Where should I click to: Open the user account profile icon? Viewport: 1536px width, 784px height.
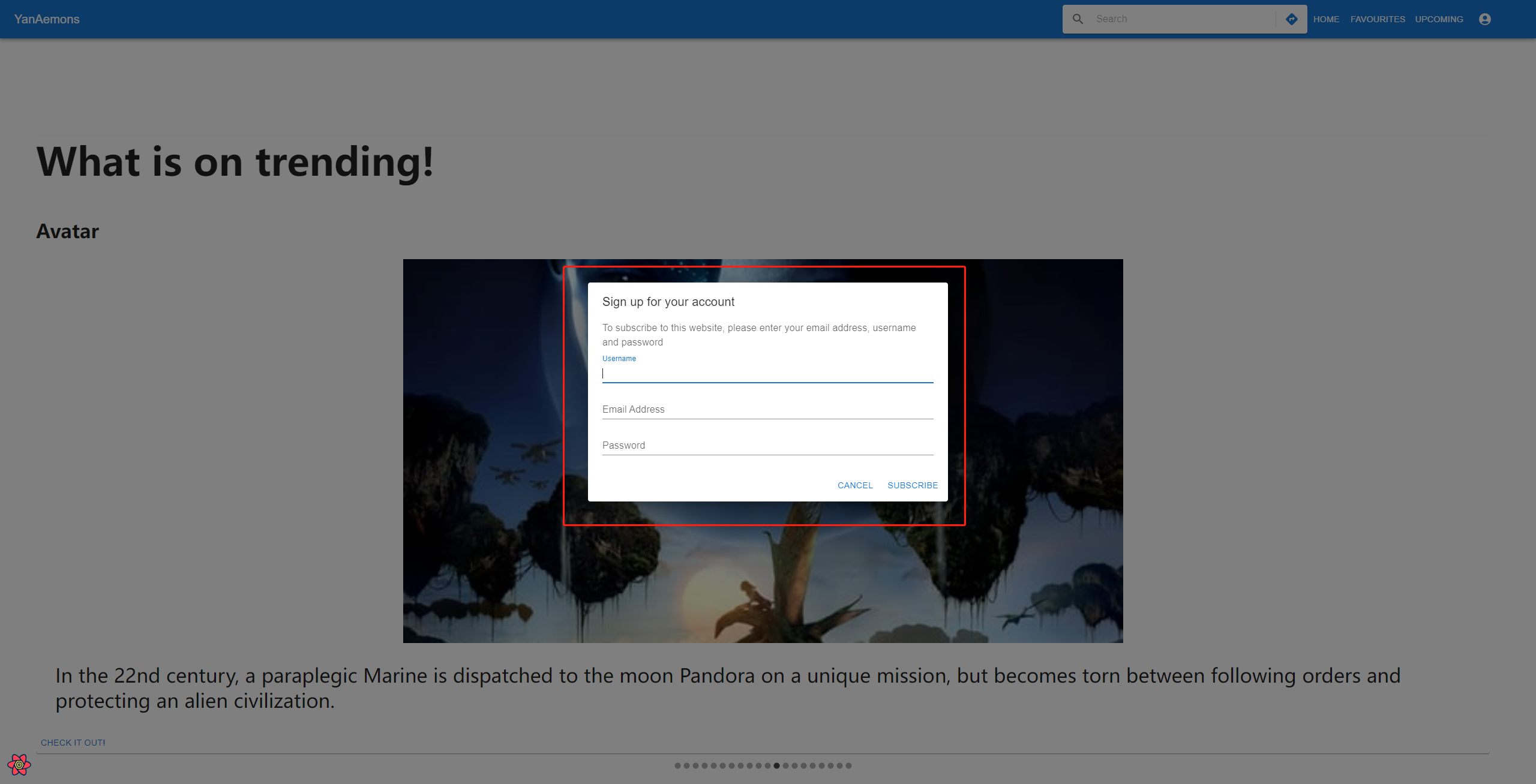tap(1485, 19)
